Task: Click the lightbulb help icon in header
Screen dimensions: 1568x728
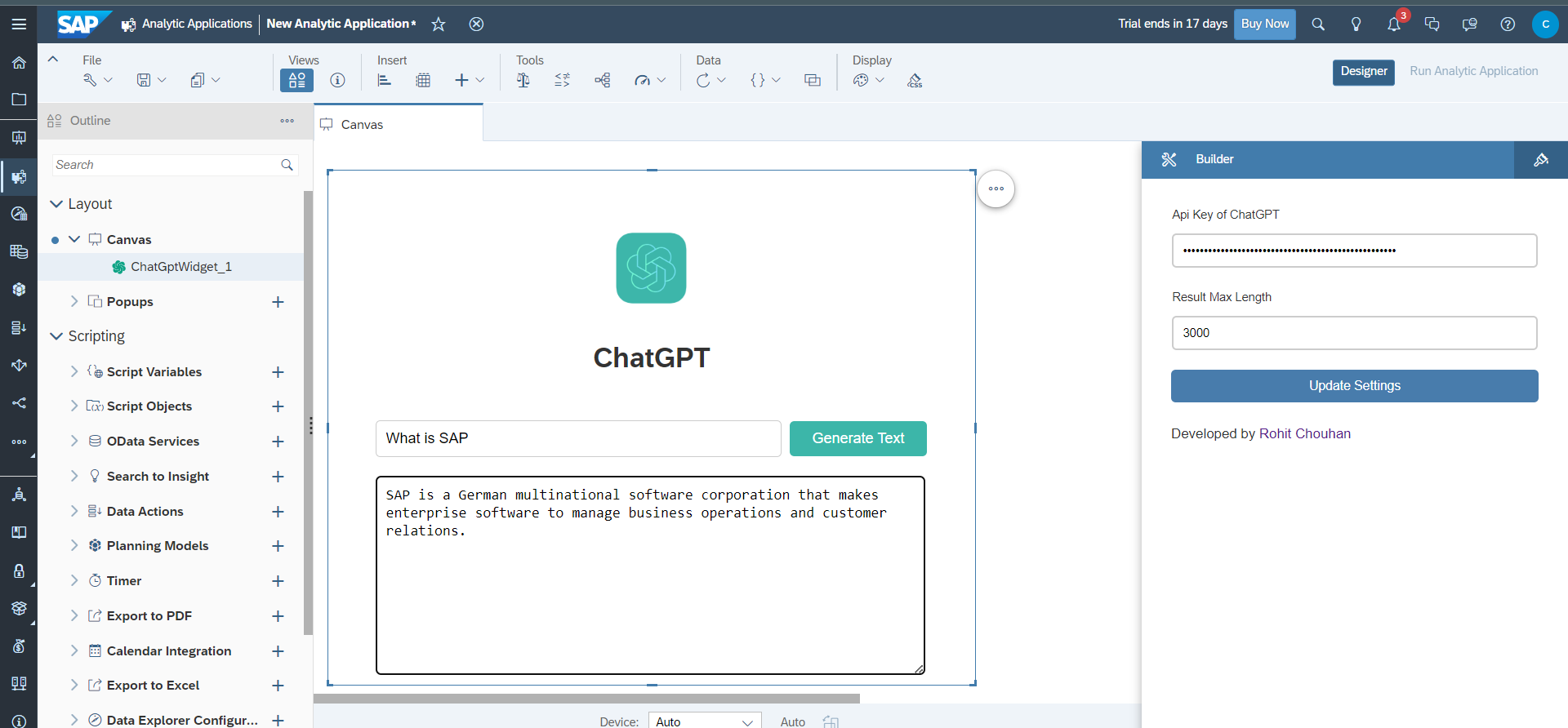Action: click(x=1356, y=24)
